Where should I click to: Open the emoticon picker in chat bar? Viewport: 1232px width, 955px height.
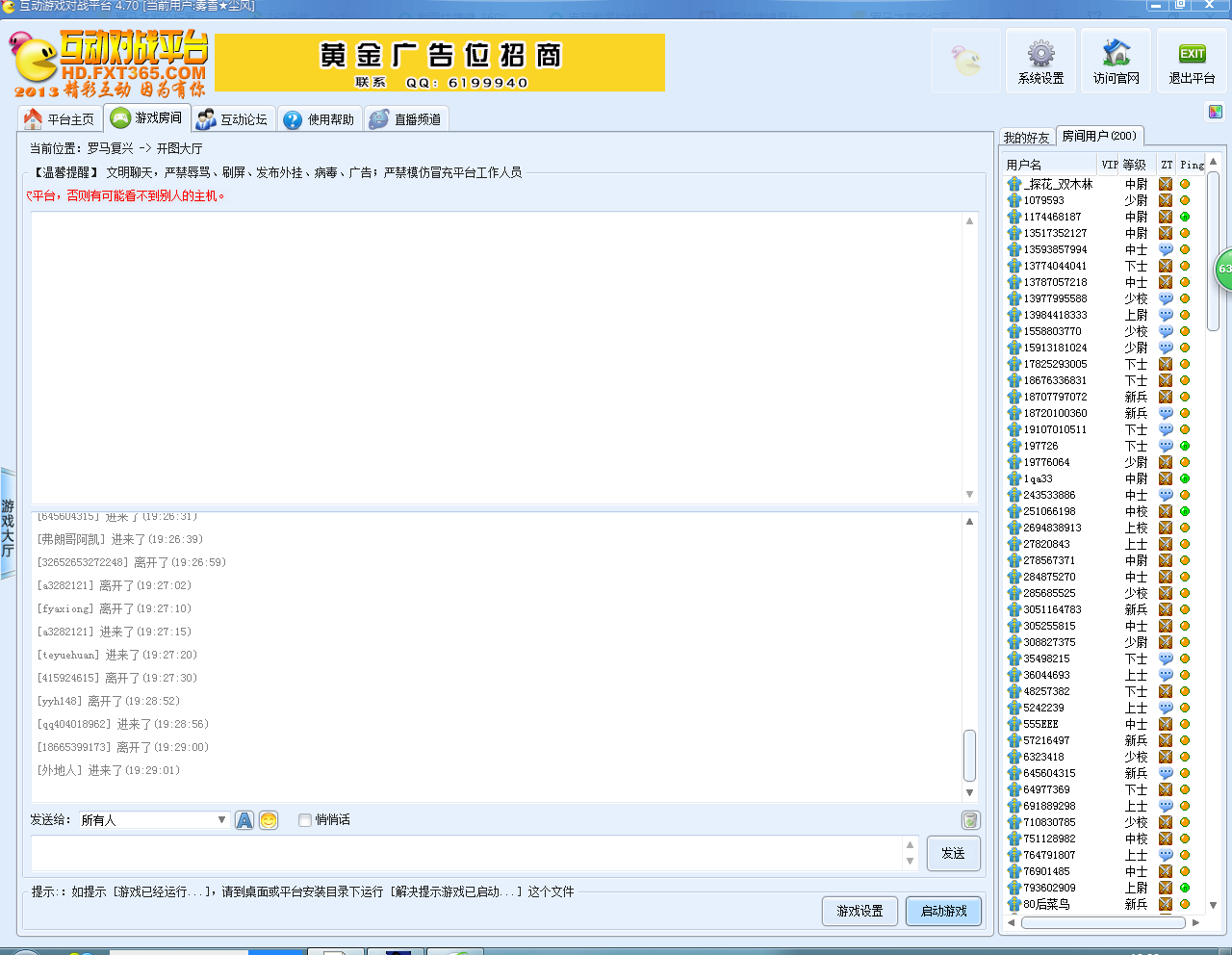[x=267, y=819]
